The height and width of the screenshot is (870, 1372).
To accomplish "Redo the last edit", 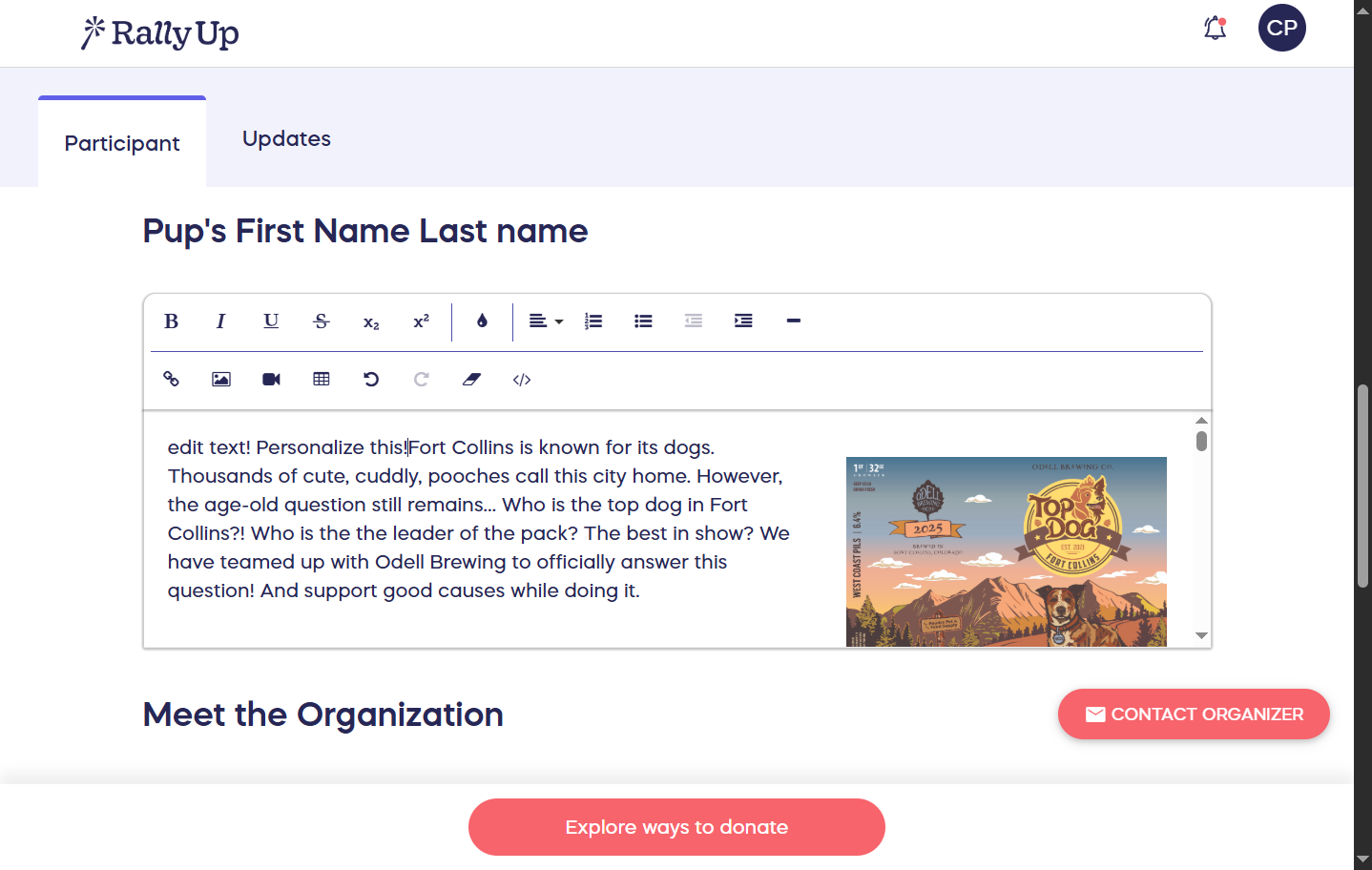I will tap(421, 380).
